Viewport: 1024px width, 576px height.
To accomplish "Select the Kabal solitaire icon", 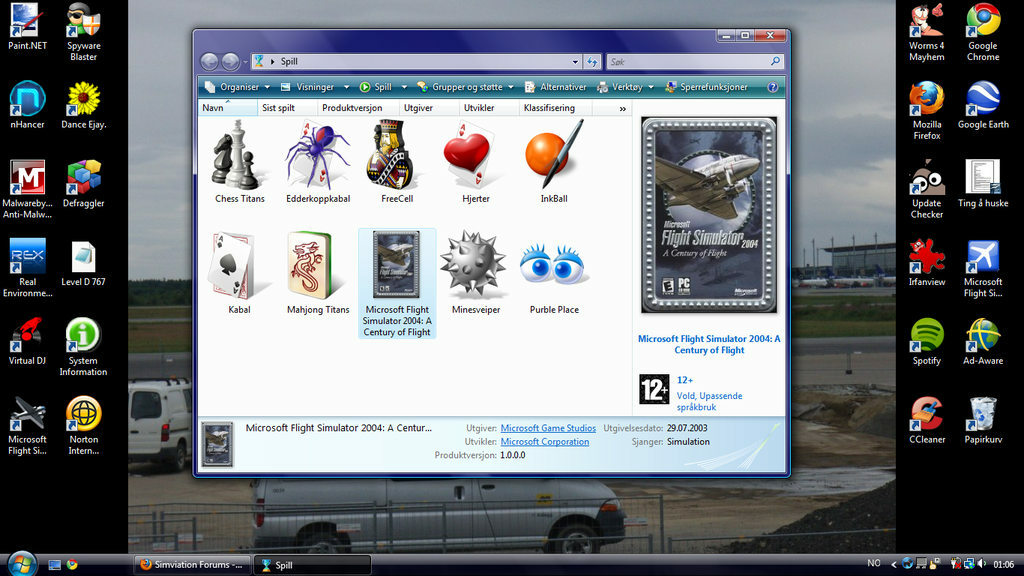I will click(239, 273).
